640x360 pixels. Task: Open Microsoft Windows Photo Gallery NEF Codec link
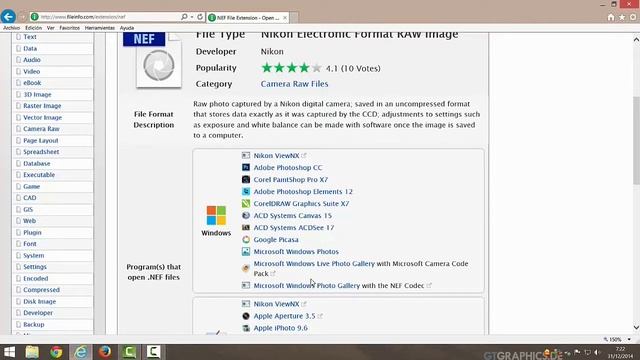(307, 285)
